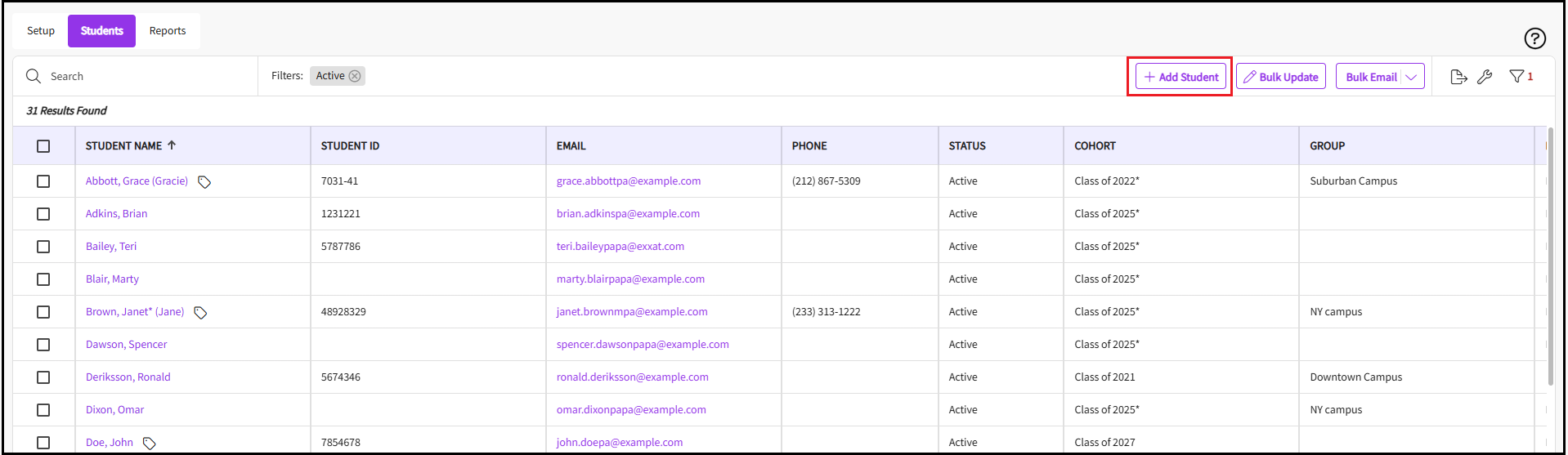Open the filter funnel icon
1568x455 pixels.
[1516, 76]
